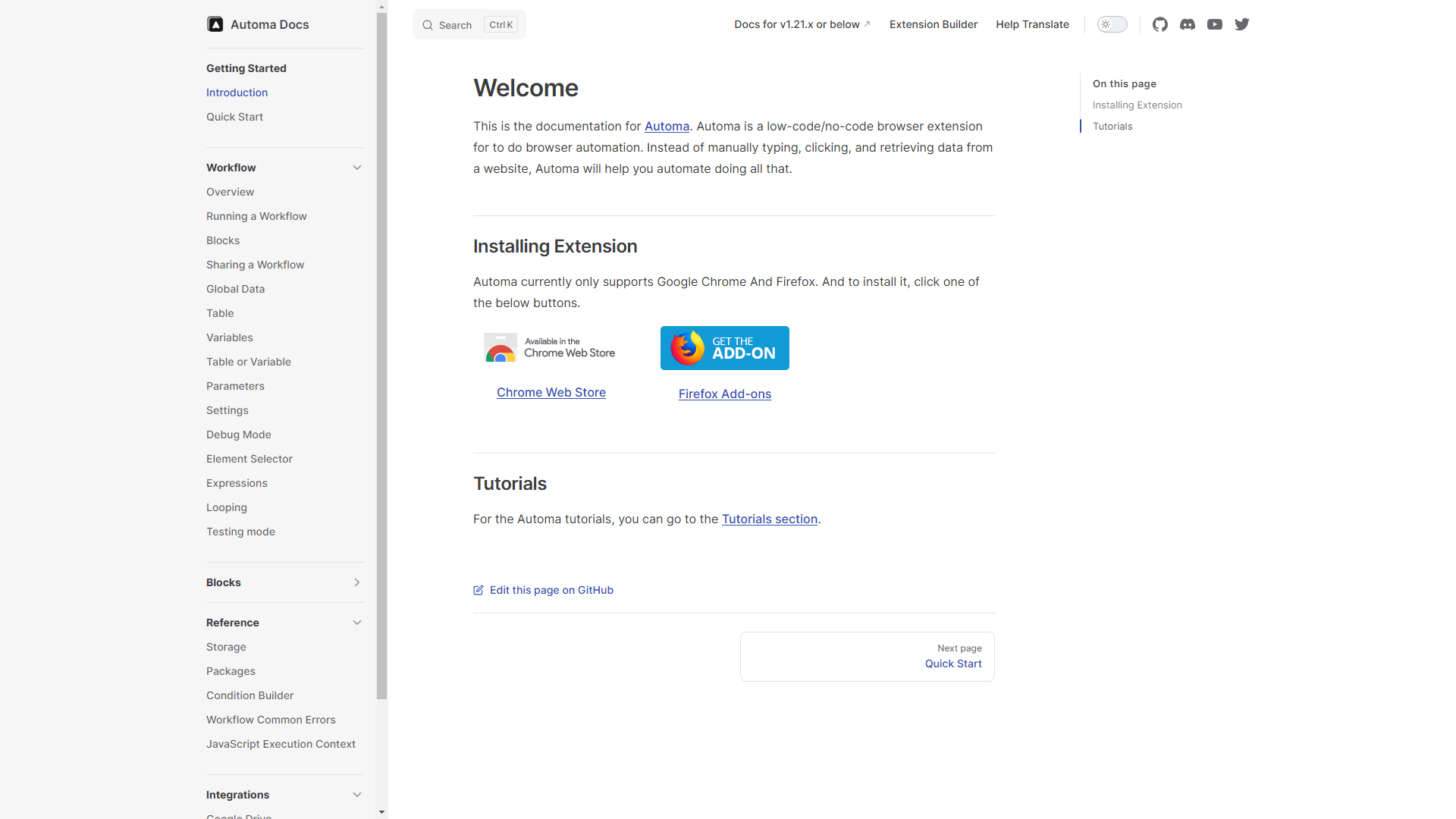Open the Condition Builder page
The image size is (1456, 819).
[249, 695]
